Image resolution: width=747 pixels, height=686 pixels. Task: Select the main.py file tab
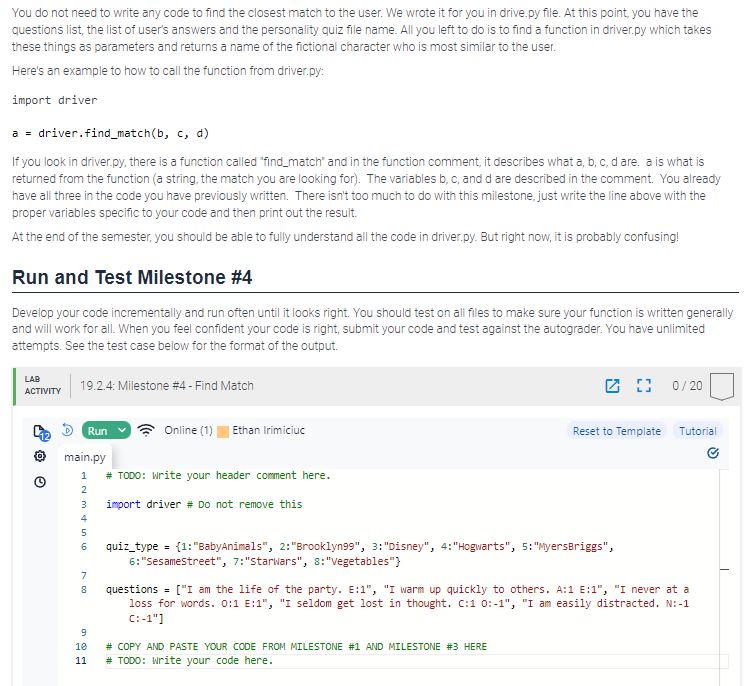pyautogui.click(x=85, y=457)
